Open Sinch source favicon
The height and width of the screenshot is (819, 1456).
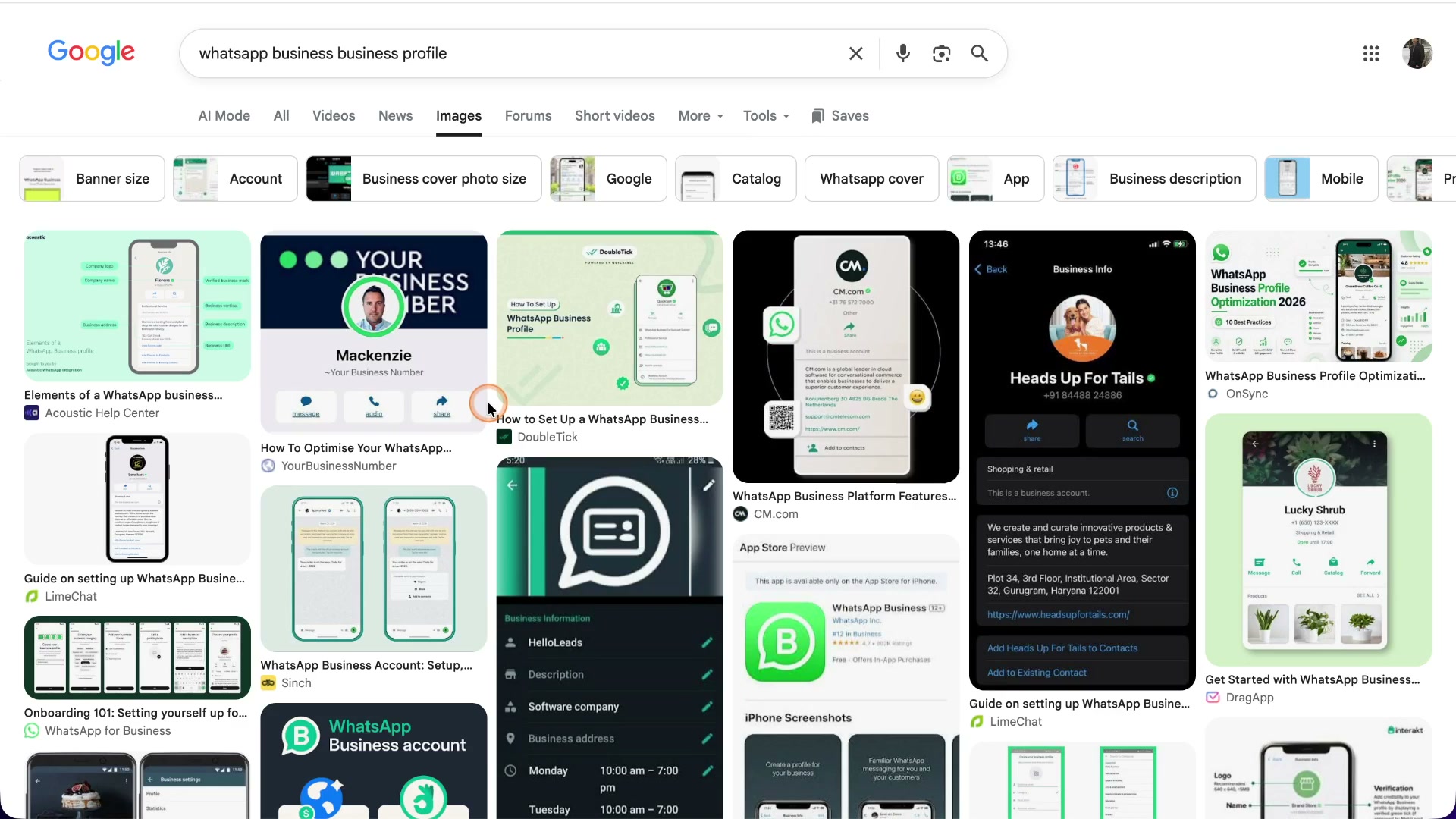pyautogui.click(x=268, y=683)
